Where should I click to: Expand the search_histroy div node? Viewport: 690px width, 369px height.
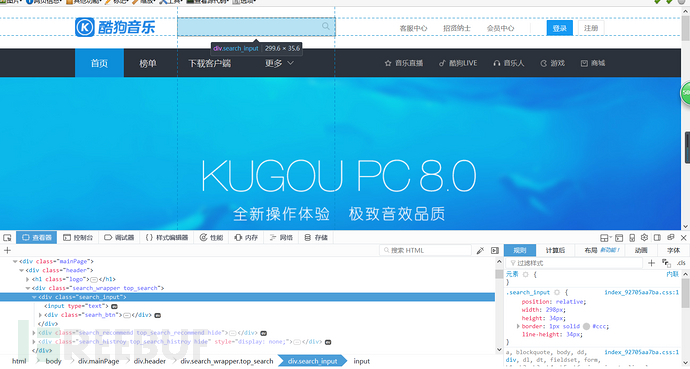34,342
